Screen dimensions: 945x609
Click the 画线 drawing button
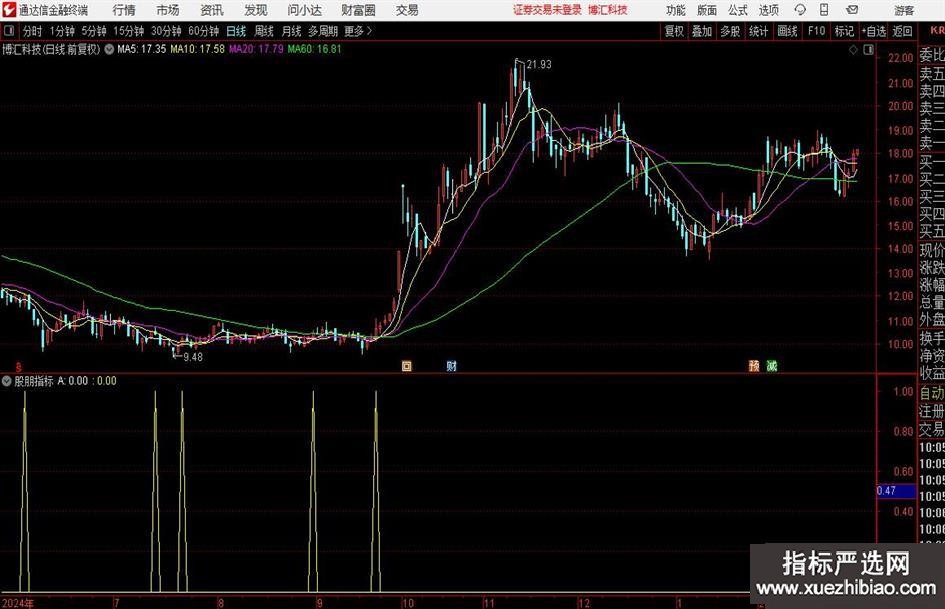click(x=786, y=31)
